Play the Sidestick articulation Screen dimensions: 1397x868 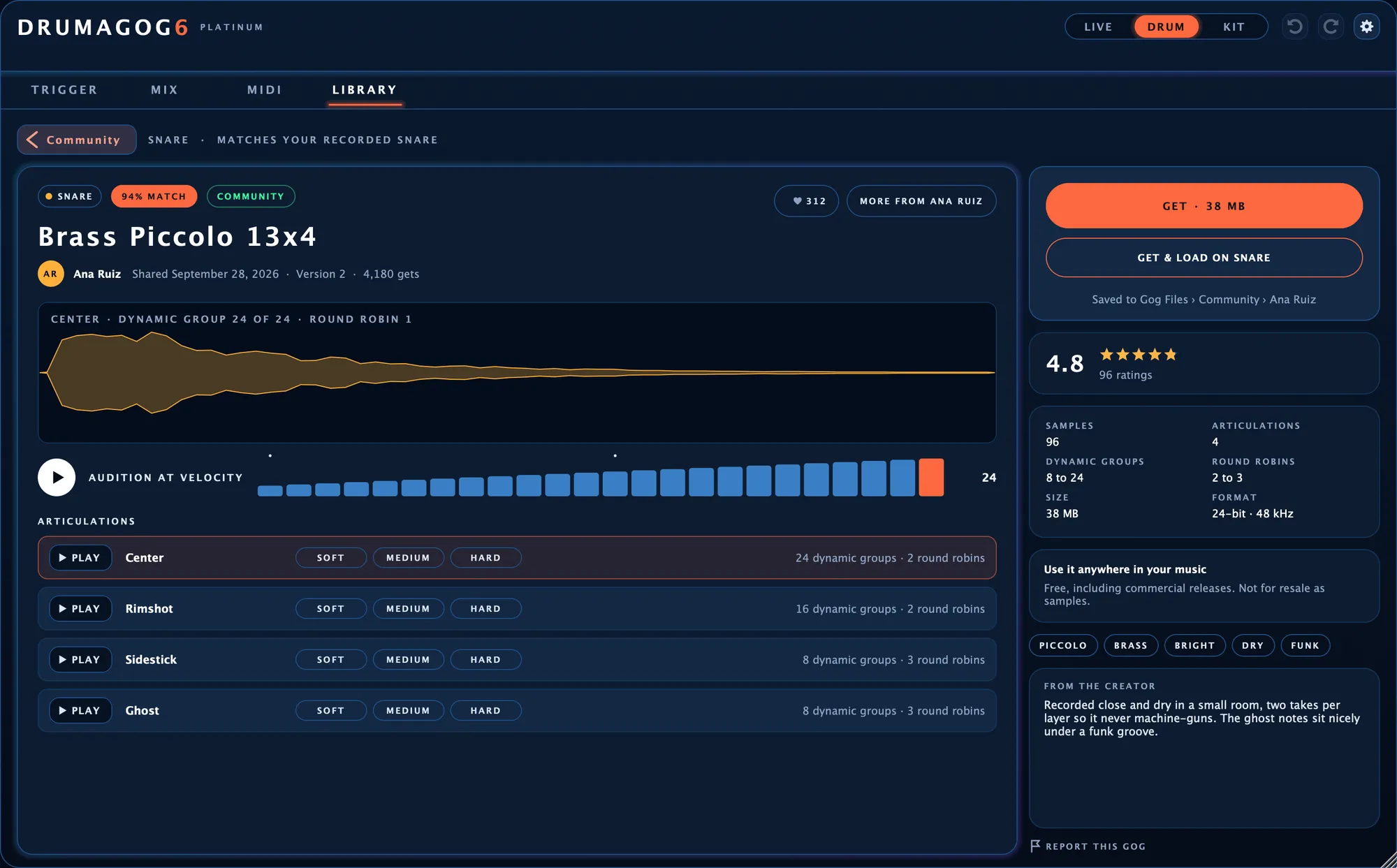coord(80,660)
